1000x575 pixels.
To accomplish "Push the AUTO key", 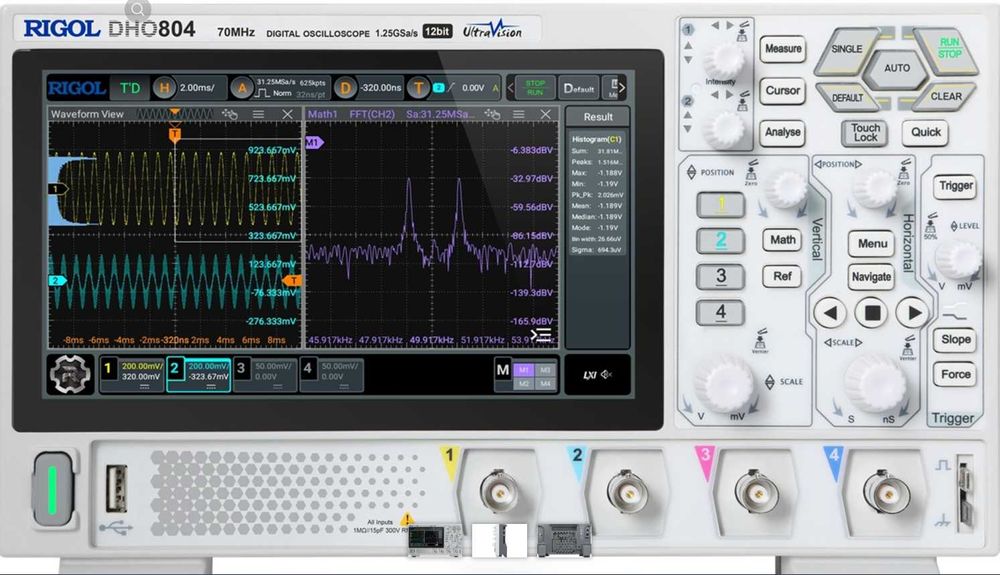I will (897, 68).
